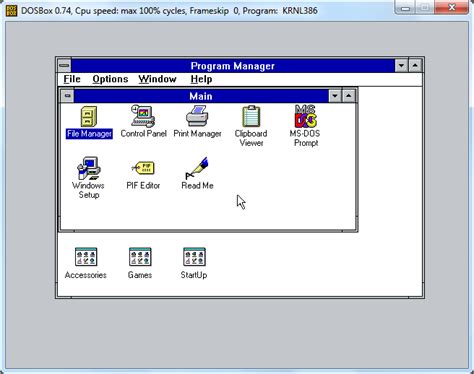Viewport: 474px width, 374px height.
Task: Click the 'Windows Setup' label text
Action: (x=88, y=190)
